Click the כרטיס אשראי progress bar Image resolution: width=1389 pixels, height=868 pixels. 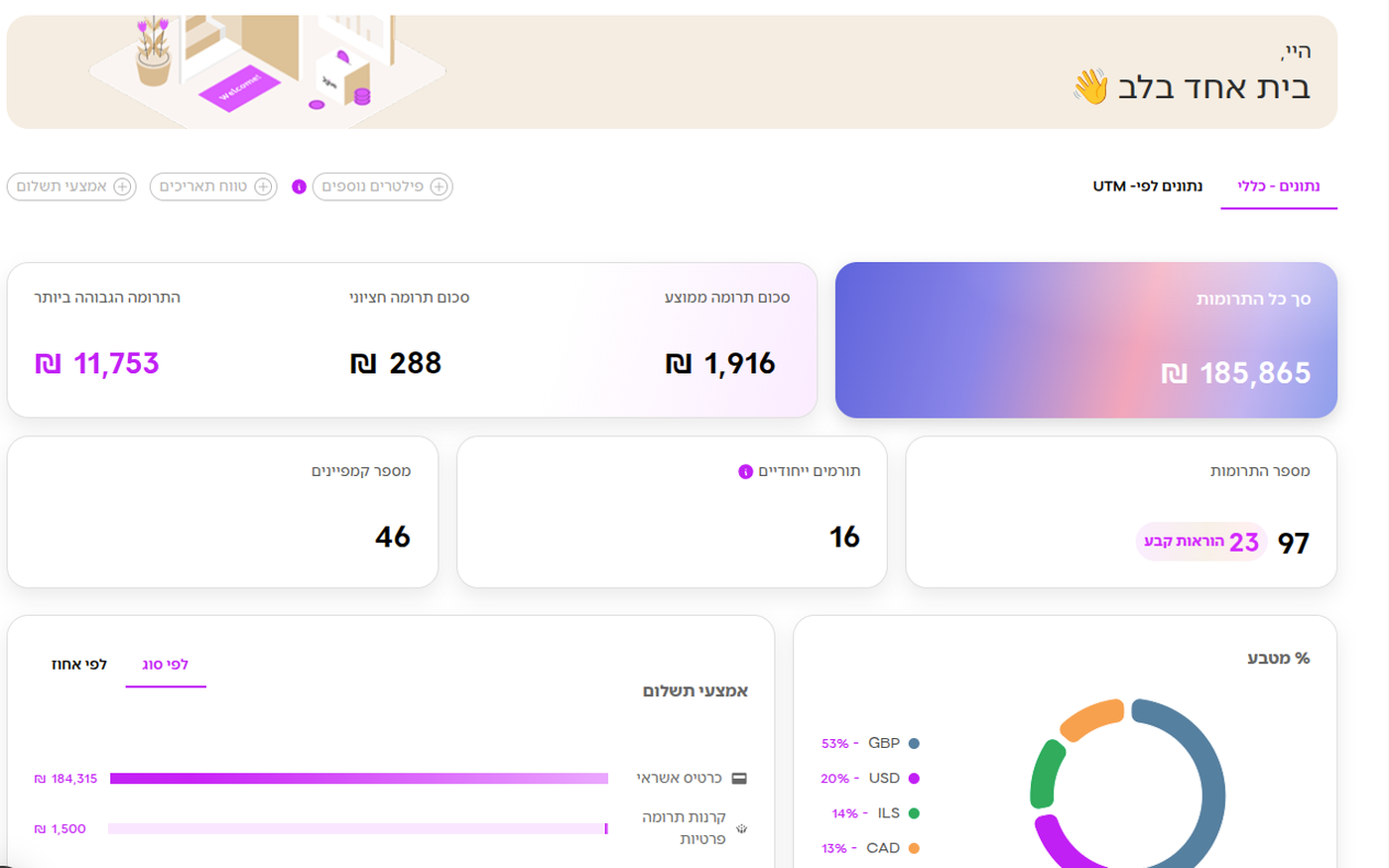359,779
